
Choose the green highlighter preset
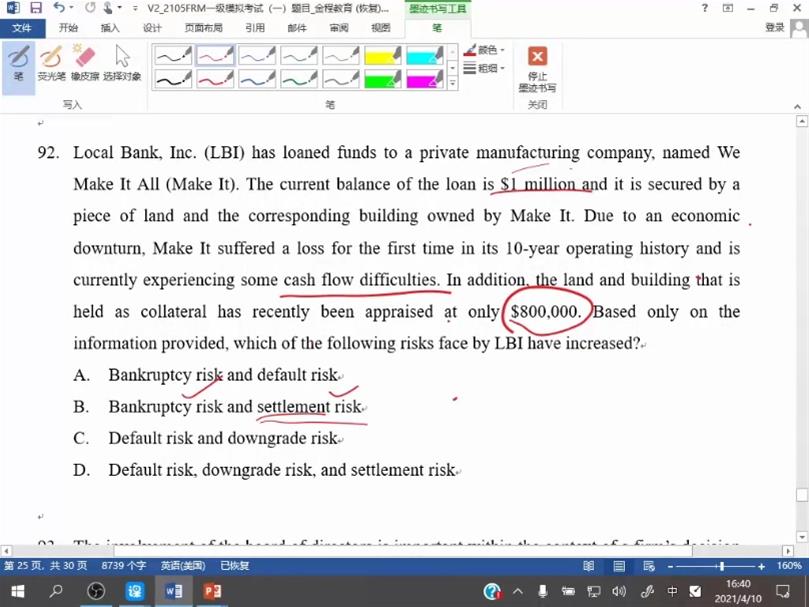pos(382,79)
